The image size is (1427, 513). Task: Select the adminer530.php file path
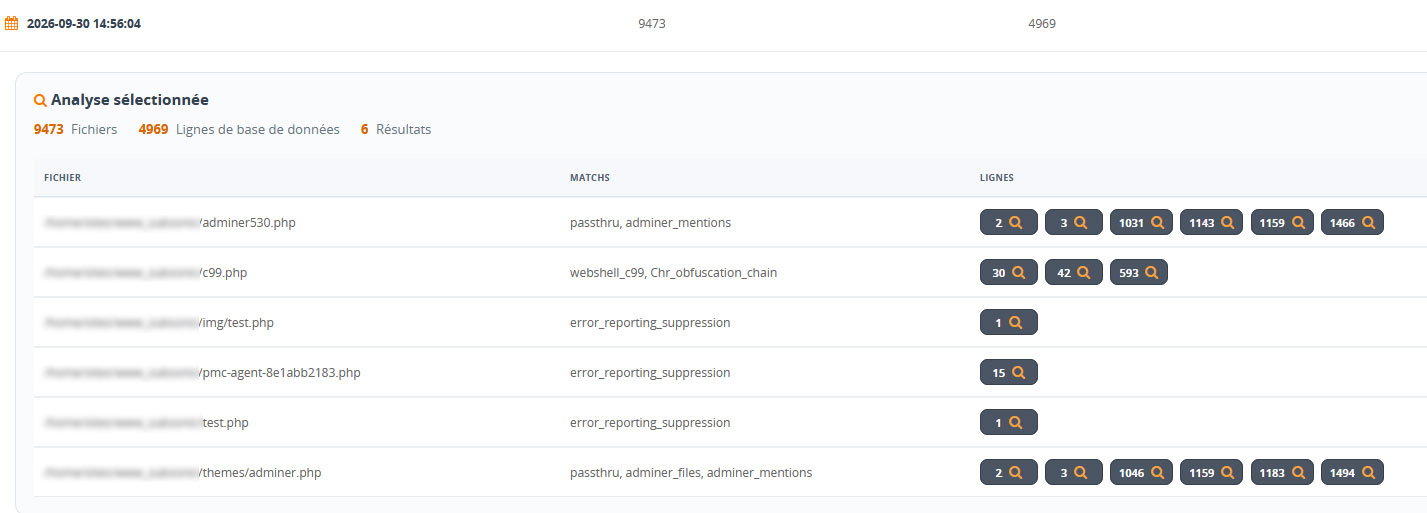pos(170,222)
